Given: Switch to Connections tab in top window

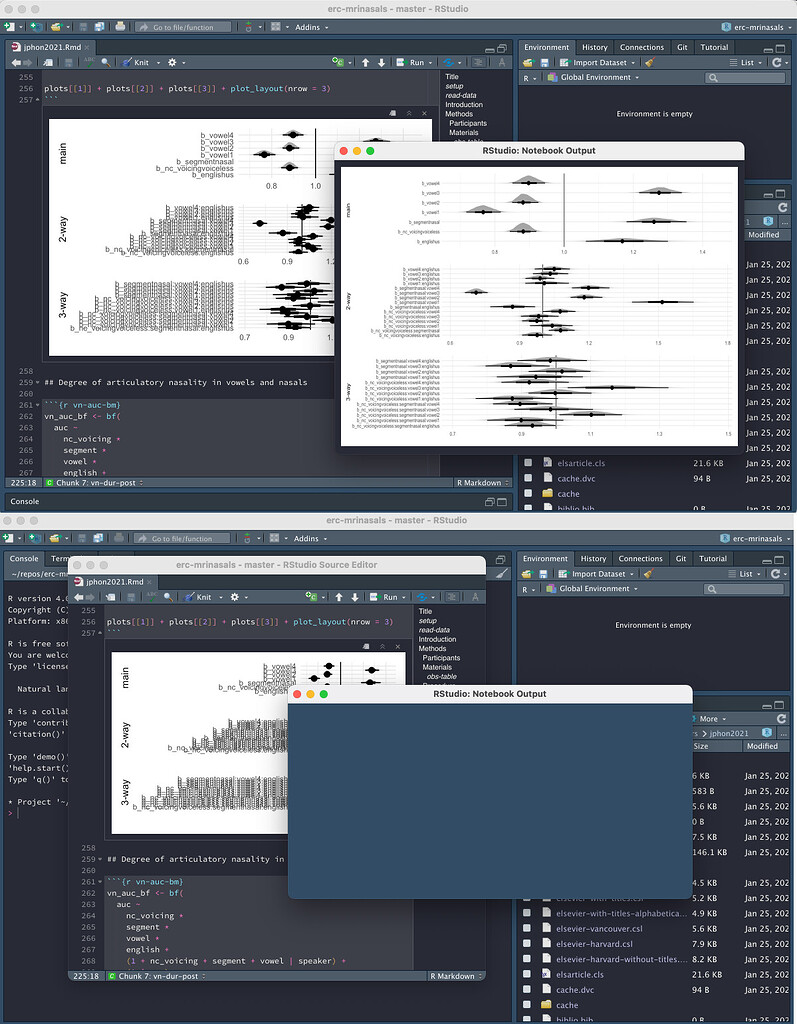Looking at the screenshot, I should (642, 47).
